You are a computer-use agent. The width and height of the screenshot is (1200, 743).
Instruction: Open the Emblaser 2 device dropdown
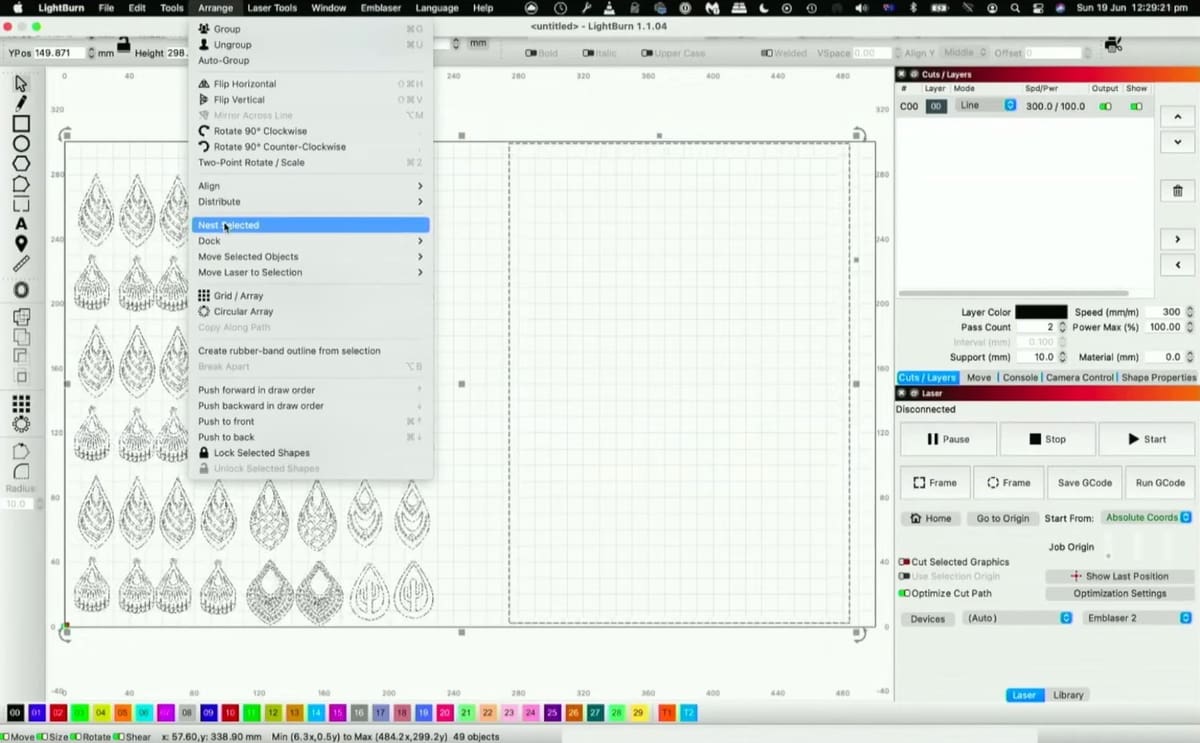tap(1138, 618)
